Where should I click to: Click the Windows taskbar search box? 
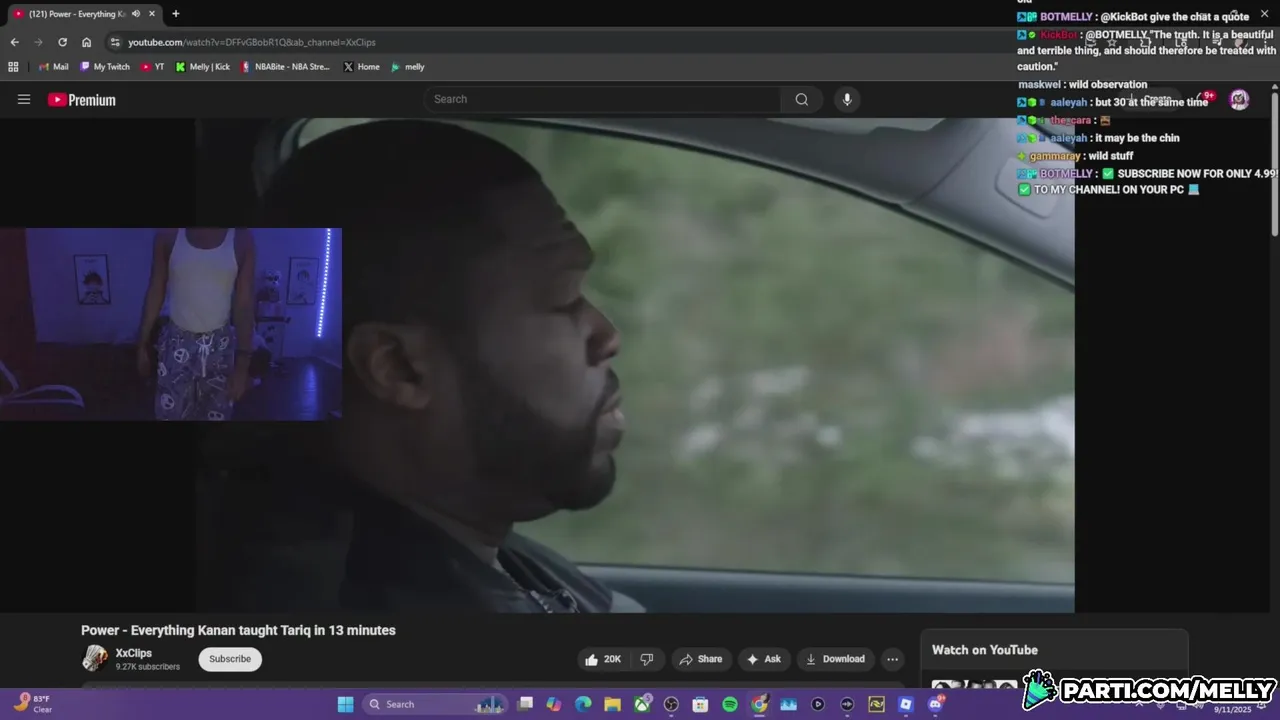435,704
